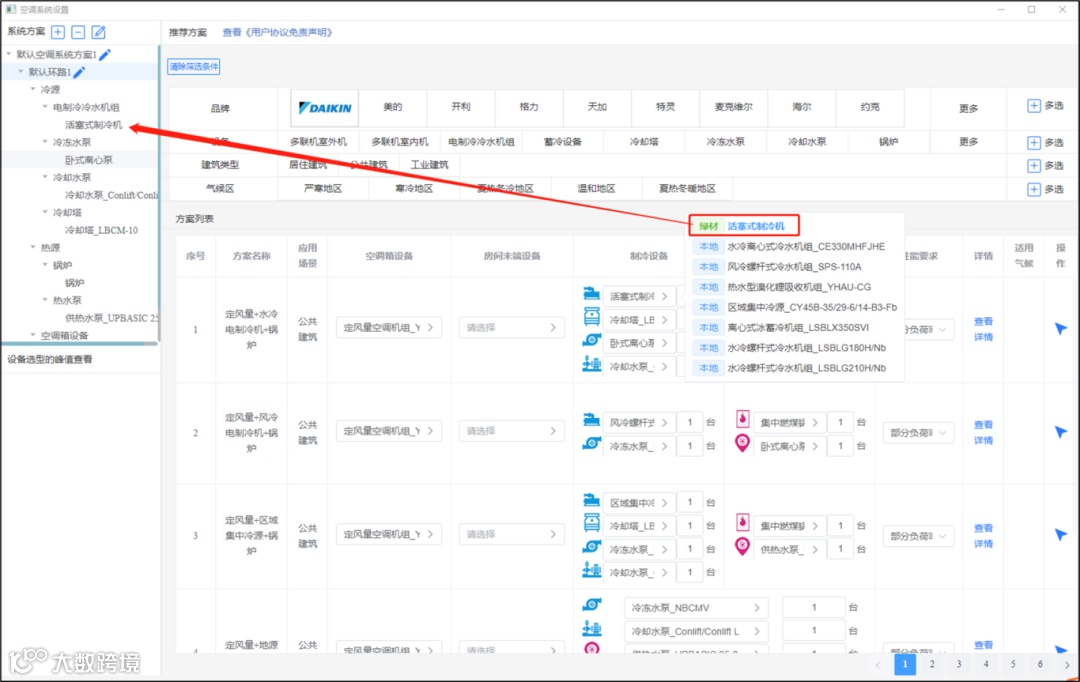Go to next page with right arrow

(x=1067, y=665)
